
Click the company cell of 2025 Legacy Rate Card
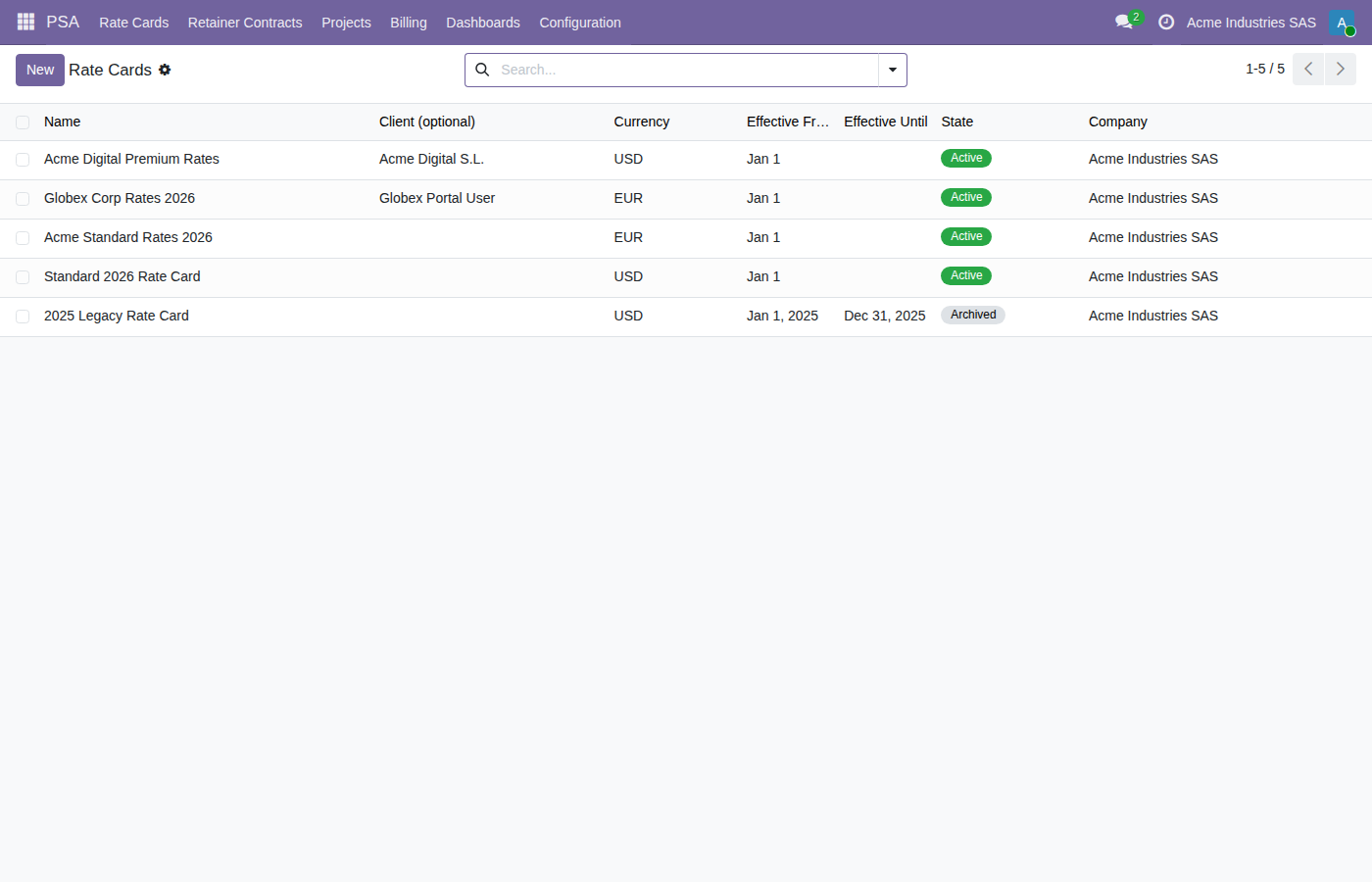click(x=1153, y=316)
